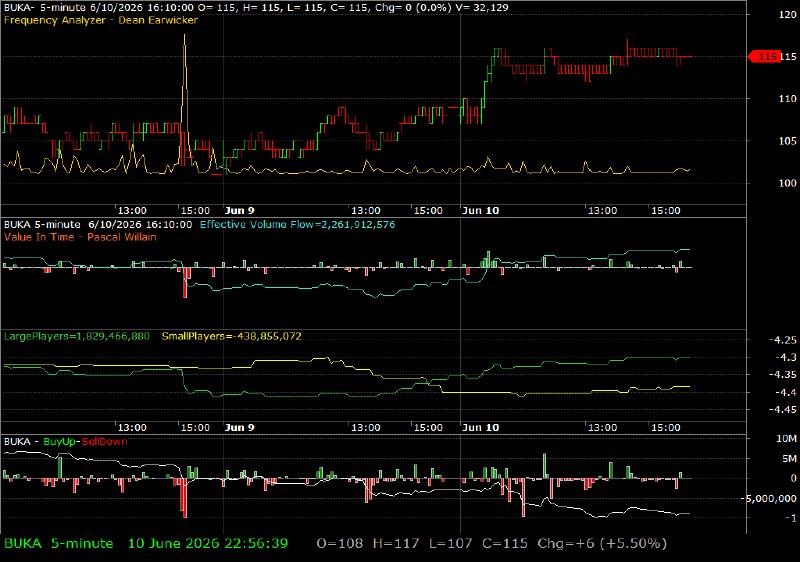Click the -4.25 axis label
The width and height of the screenshot is (800, 562).
(782, 340)
